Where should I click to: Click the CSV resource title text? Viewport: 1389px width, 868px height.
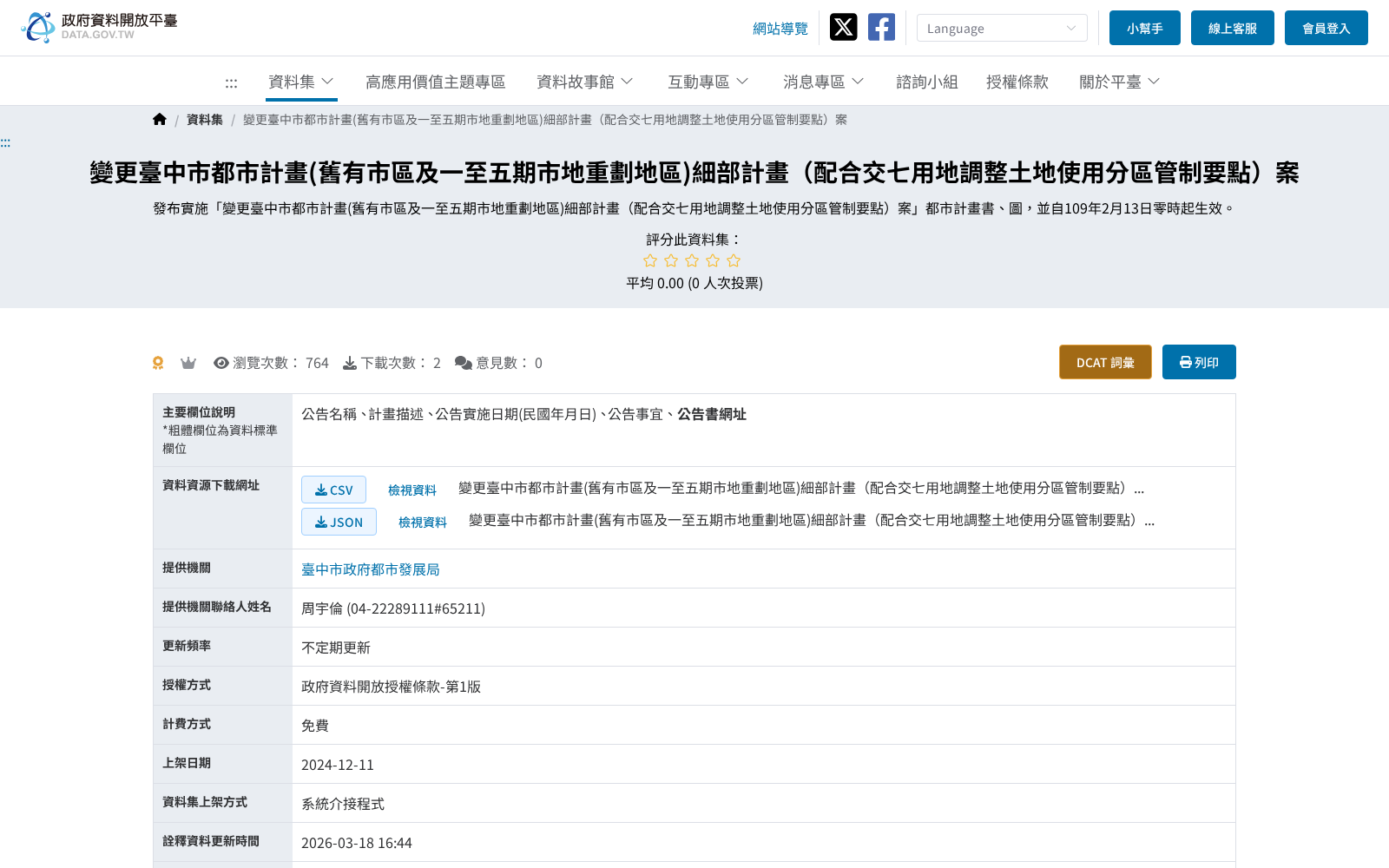801,489
